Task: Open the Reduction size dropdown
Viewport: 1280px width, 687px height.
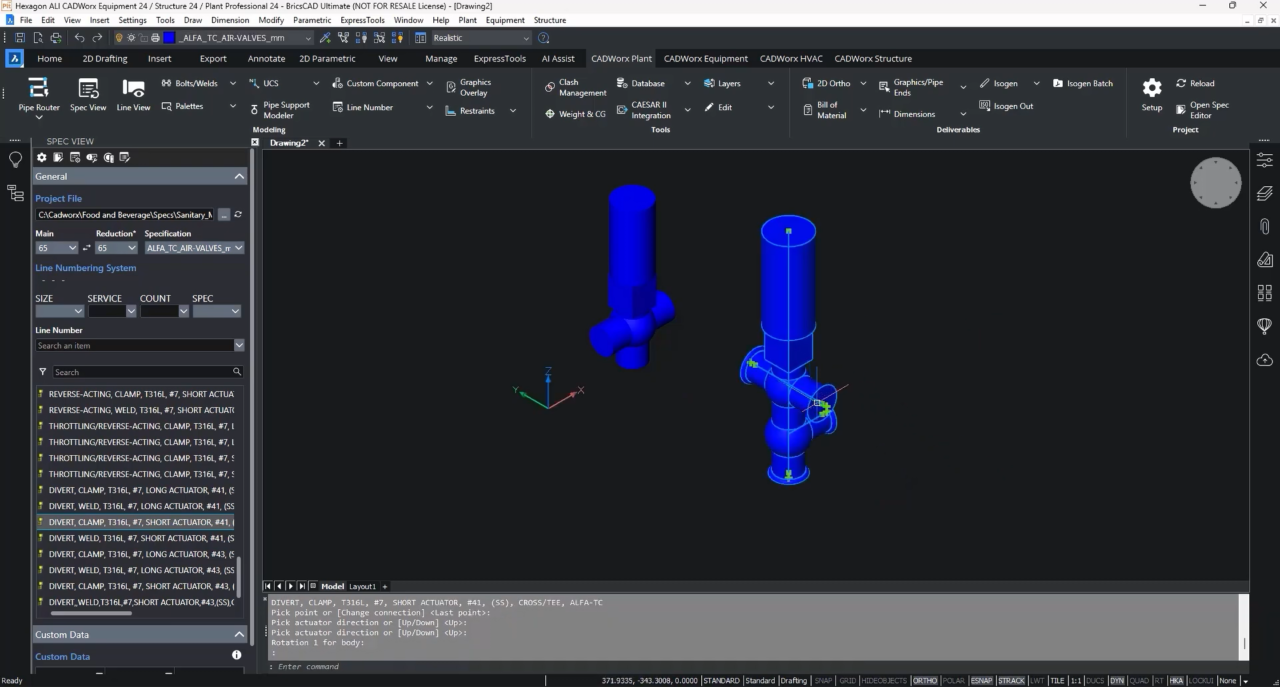Action: (116, 248)
